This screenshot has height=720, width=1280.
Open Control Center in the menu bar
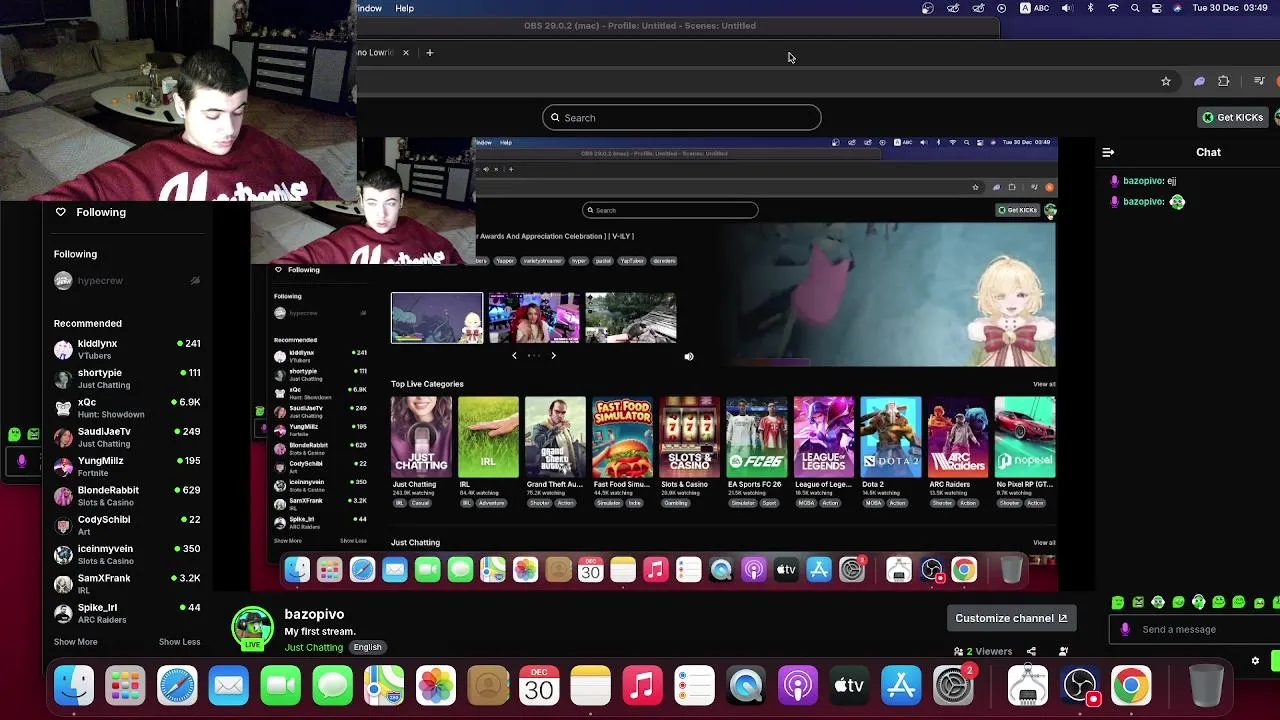pyautogui.click(x=1156, y=8)
